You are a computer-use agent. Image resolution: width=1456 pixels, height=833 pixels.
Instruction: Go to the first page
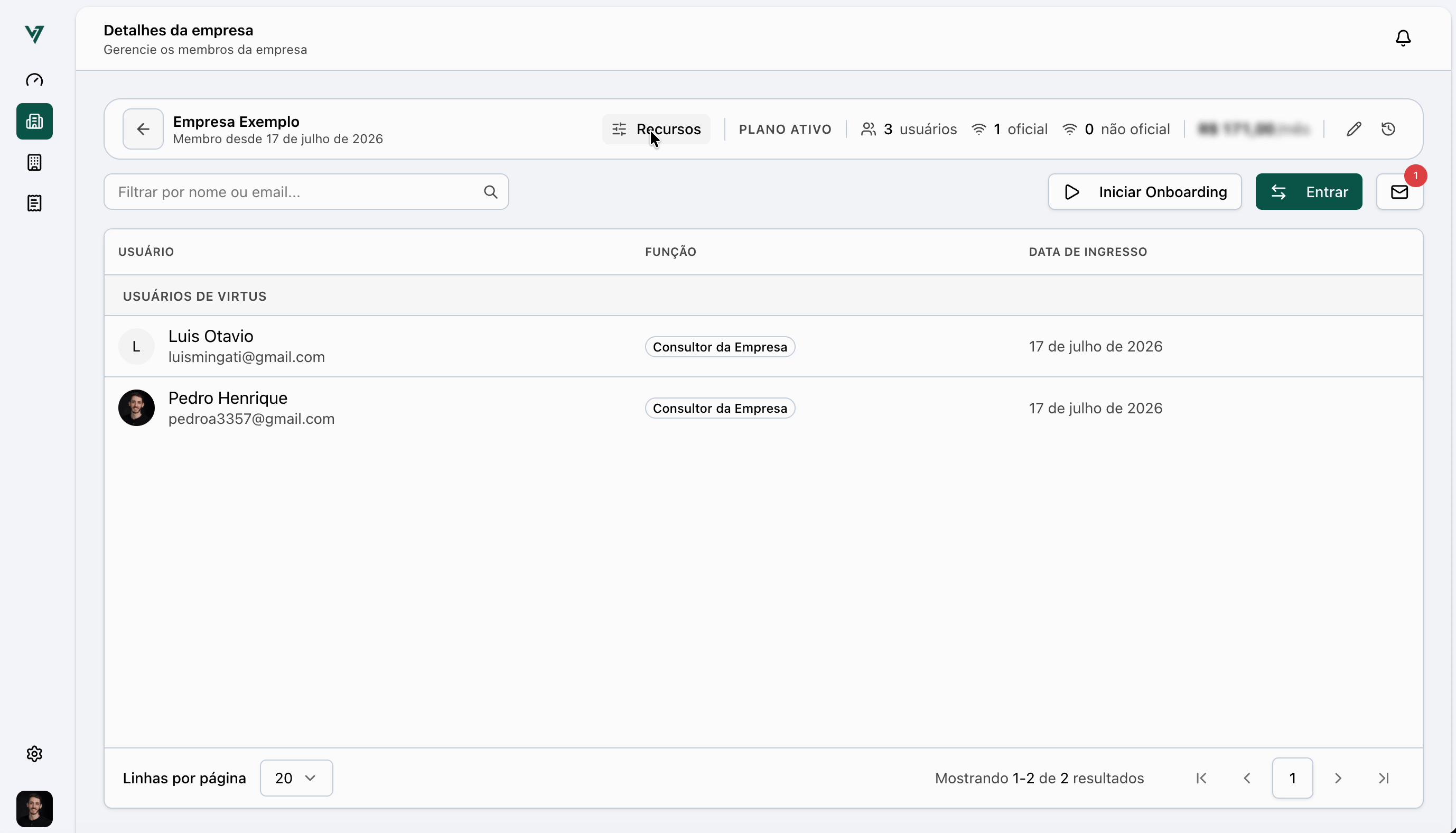click(1201, 778)
